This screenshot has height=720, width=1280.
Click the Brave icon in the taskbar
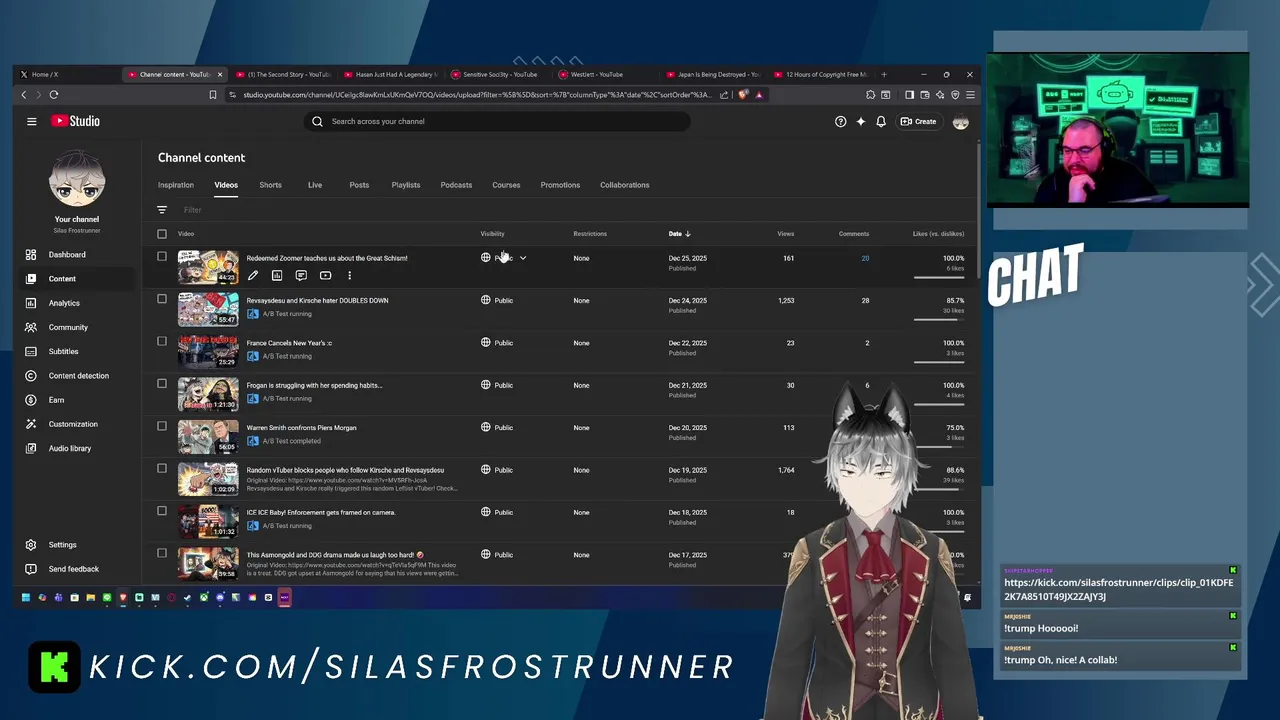point(123,597)
